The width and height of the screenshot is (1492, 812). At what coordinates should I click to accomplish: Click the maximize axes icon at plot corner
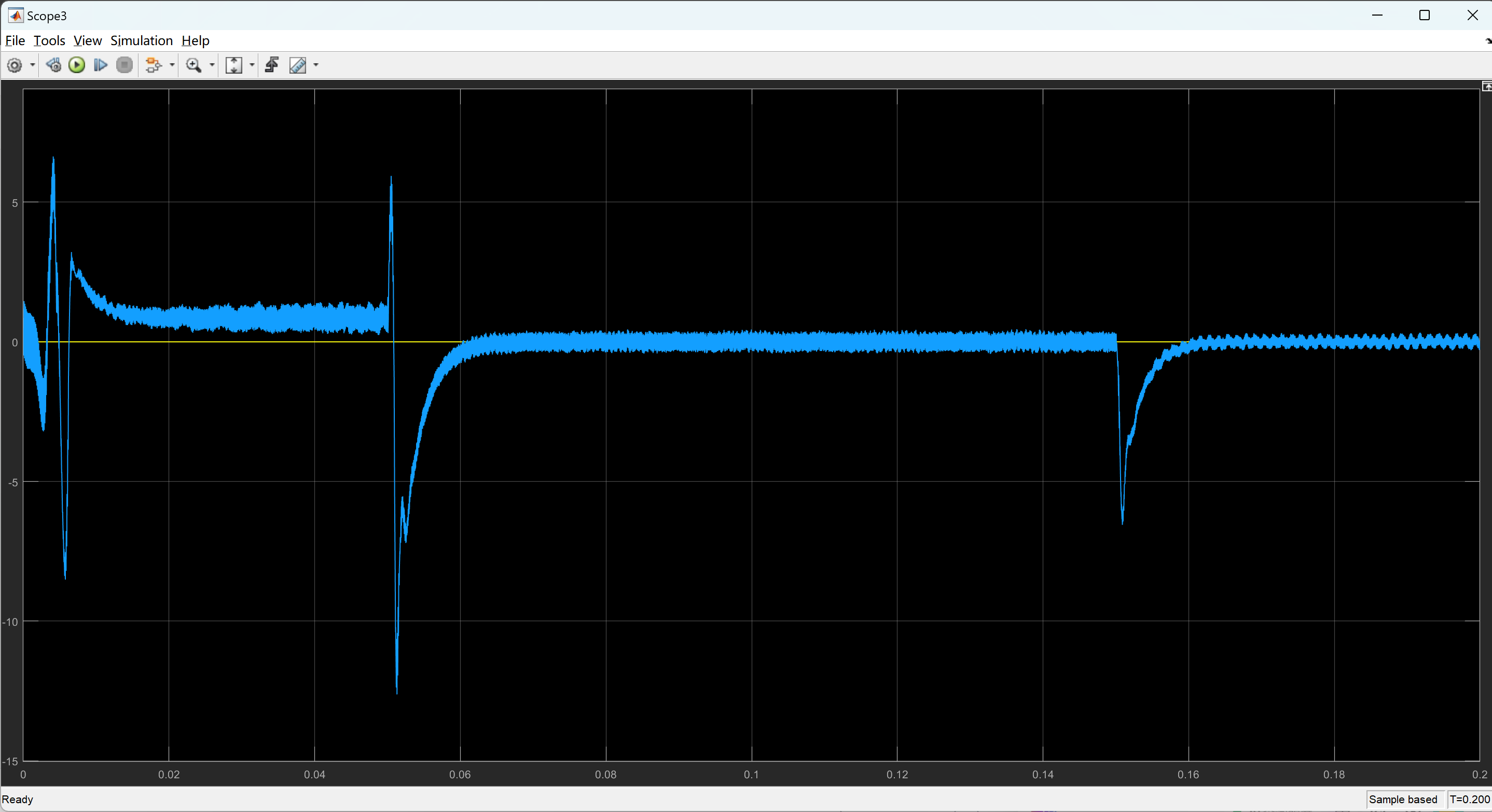point(1486,86)
